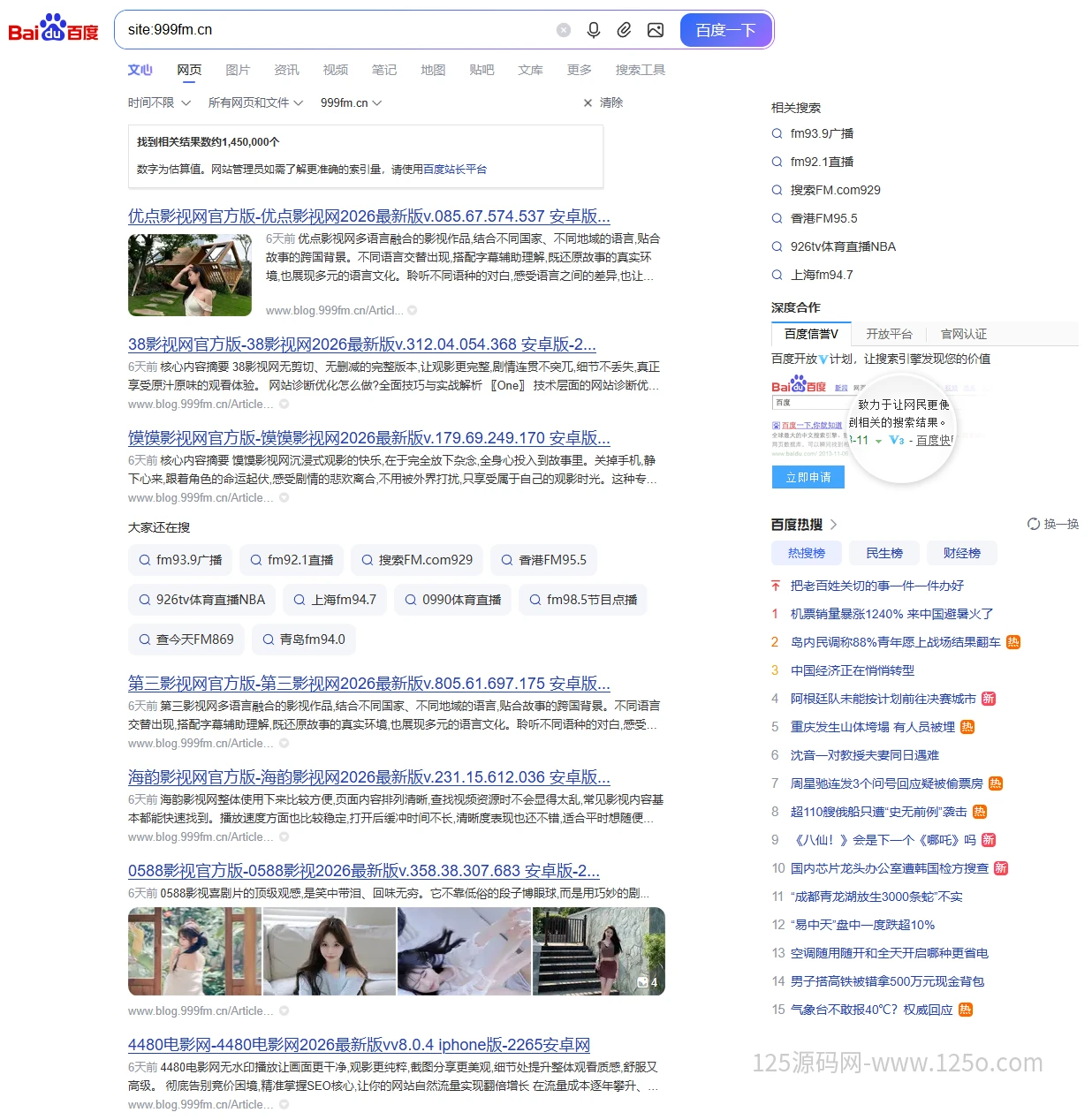The width and height of the screenshot is (1092, 1120).
Task: Click the 热 badge beside 气象台不敢报40℃
Action: tap(966, 1010)
